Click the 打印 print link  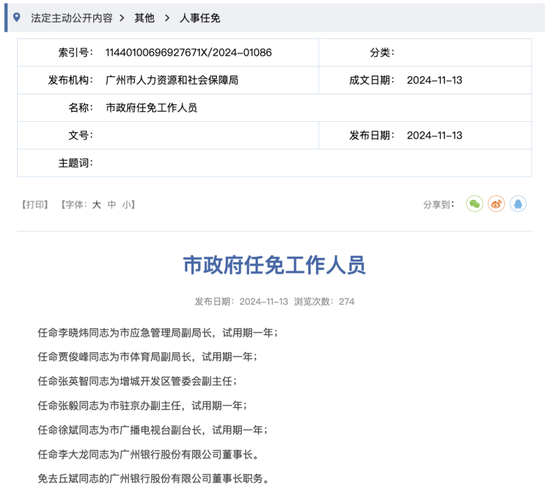[35, 205]
